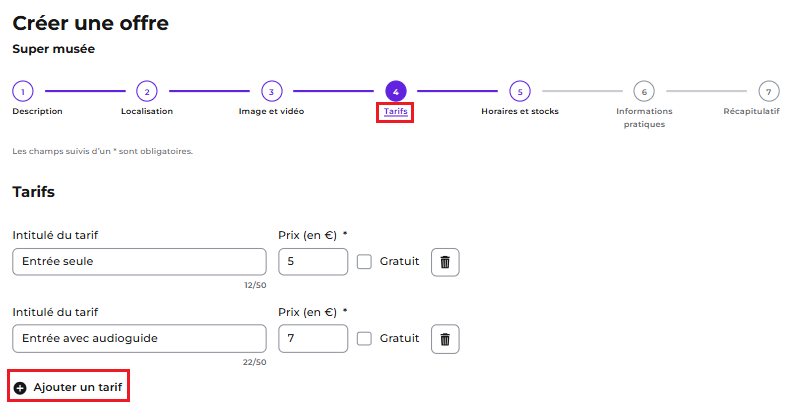Go to the Description step
The image size is (794, 405).
(x=37, y=111)
